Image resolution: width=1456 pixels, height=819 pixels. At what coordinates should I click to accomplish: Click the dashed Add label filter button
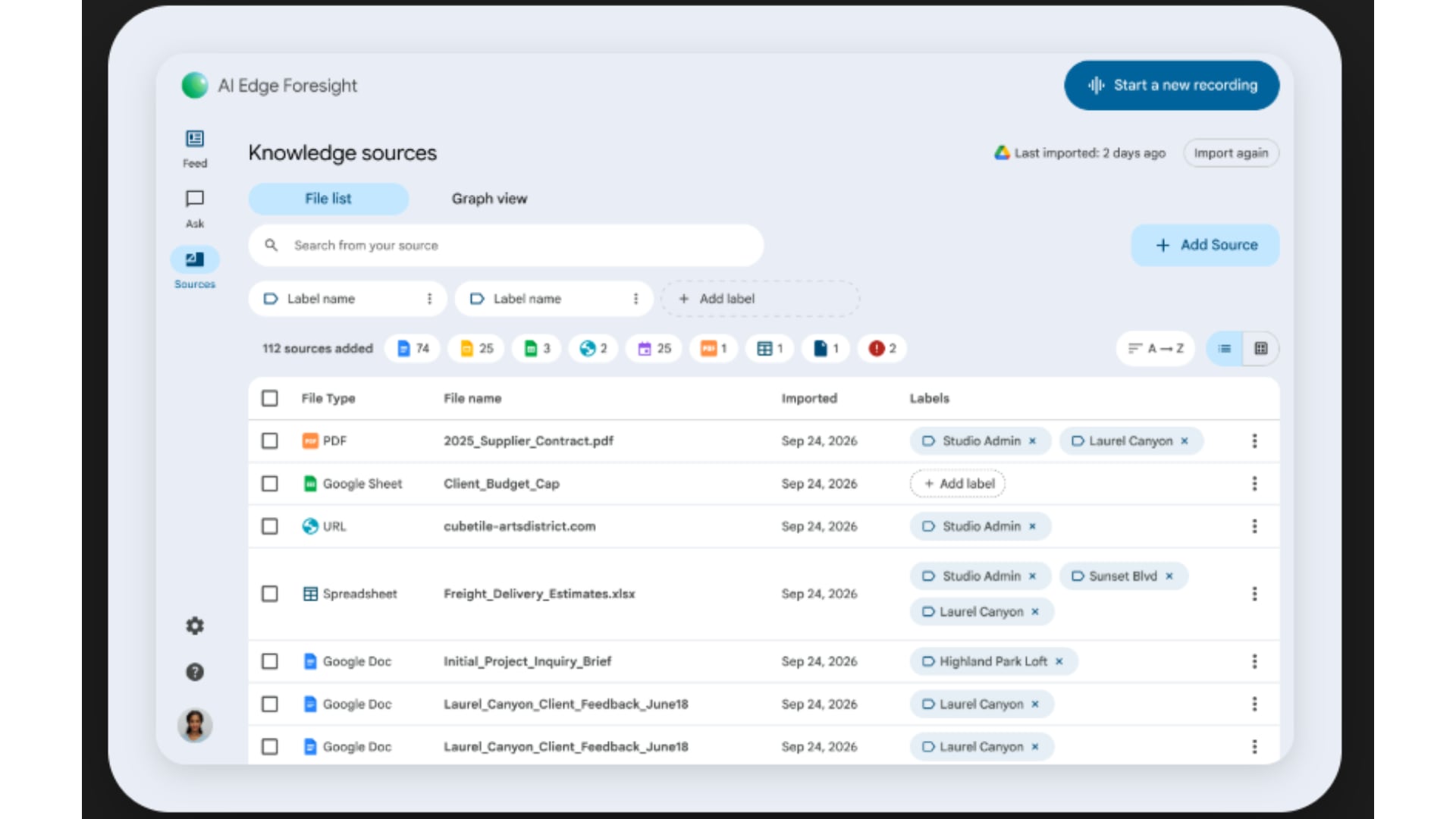coord(760,299)
